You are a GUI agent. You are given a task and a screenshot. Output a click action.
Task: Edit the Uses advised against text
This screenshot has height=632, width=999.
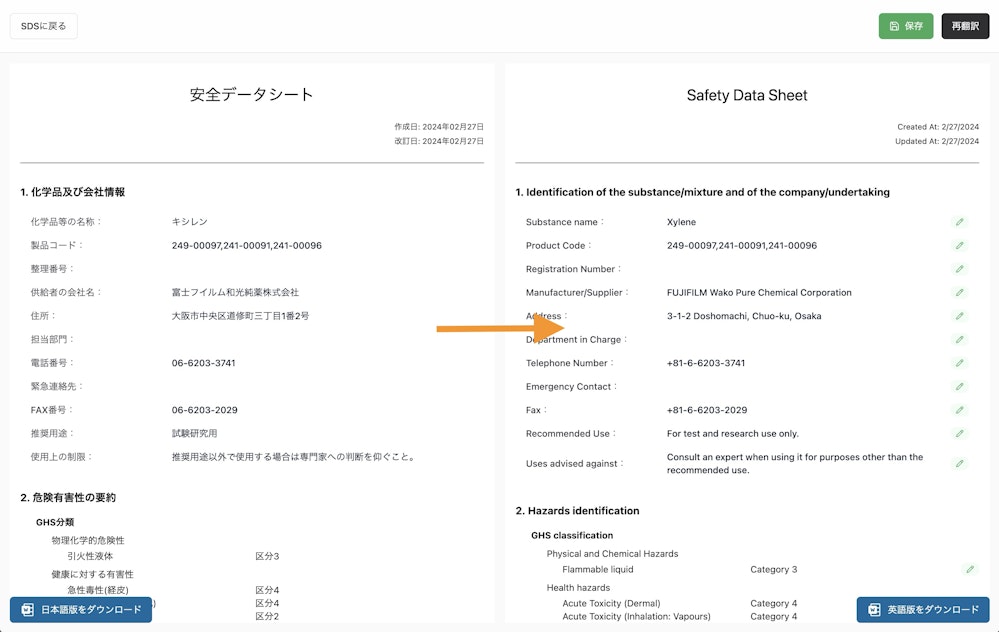[x=960, y=463]
